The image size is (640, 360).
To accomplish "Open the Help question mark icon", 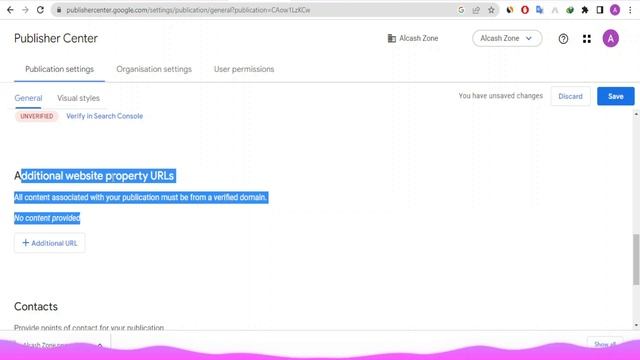I will [563, 39].
